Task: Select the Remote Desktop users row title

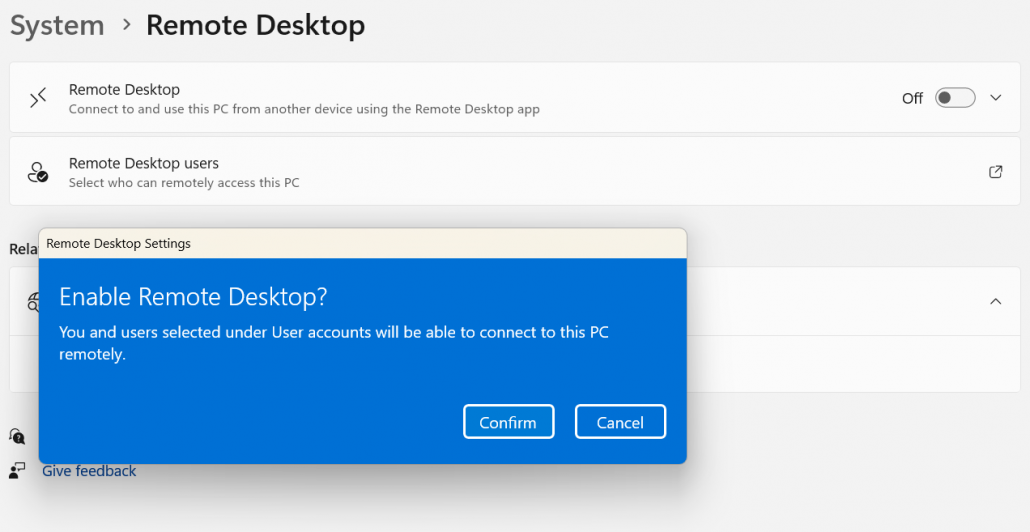Action: [x=143, y=163]
